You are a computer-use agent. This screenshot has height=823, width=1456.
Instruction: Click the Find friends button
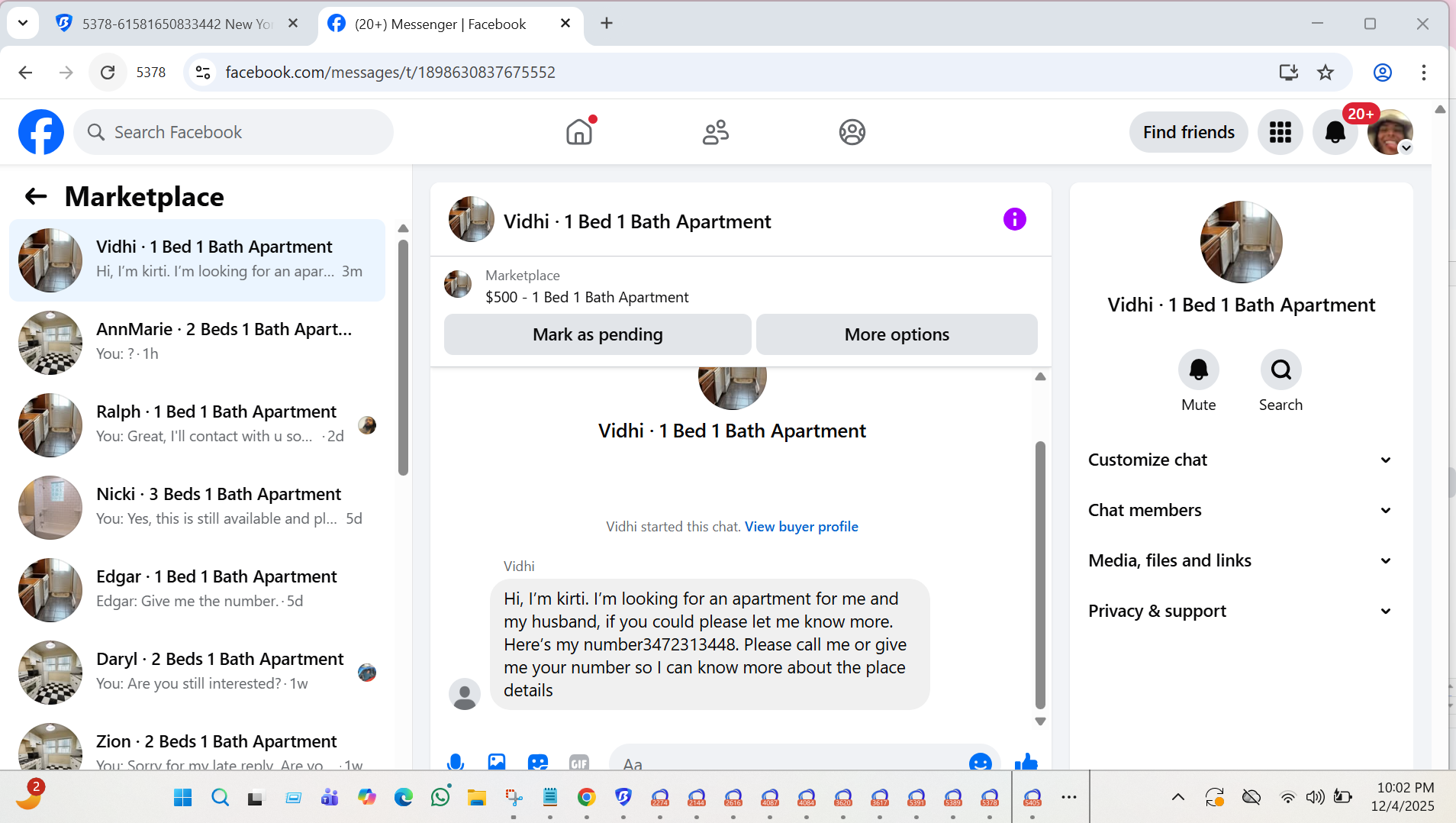(1188, 132)
